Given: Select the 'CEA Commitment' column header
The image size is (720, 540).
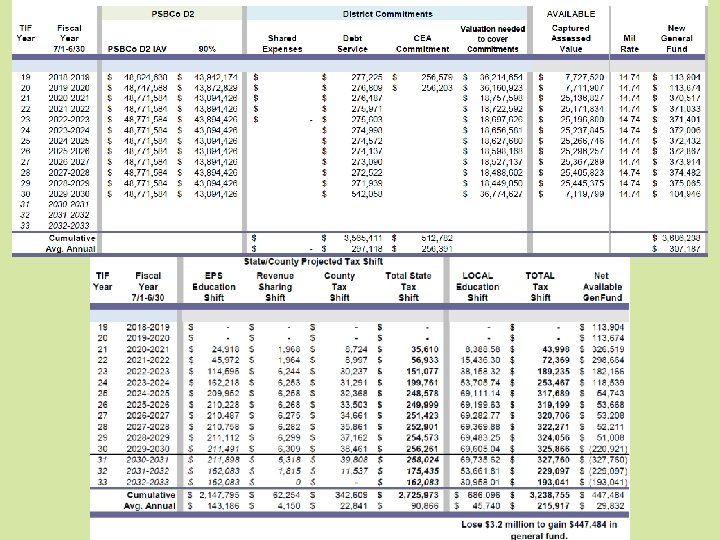Looking at the screenshot, I should (x=422, y=44).
